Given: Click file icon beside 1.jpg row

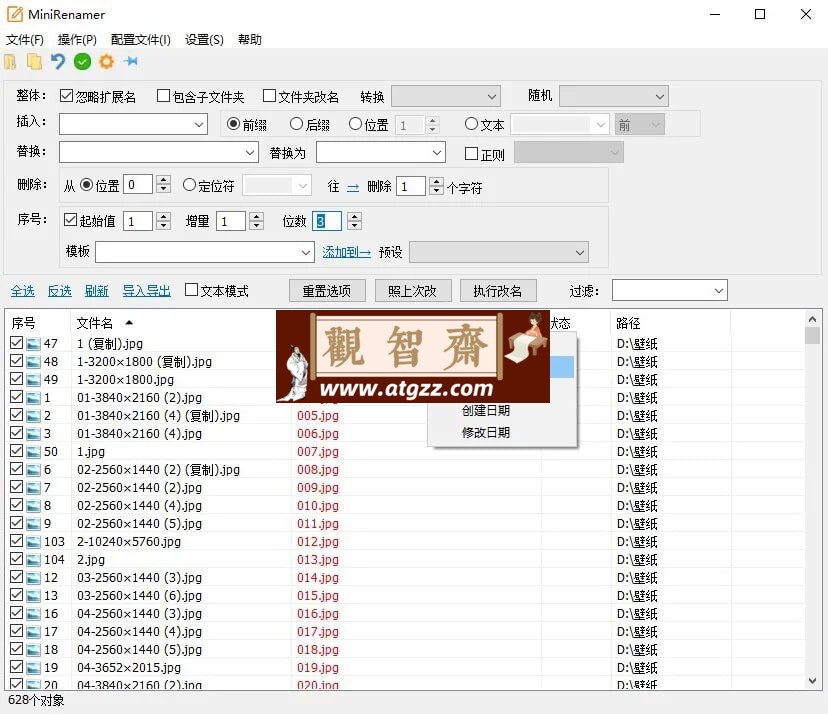Looking at the screenshot, I should (x=33, y=452).
